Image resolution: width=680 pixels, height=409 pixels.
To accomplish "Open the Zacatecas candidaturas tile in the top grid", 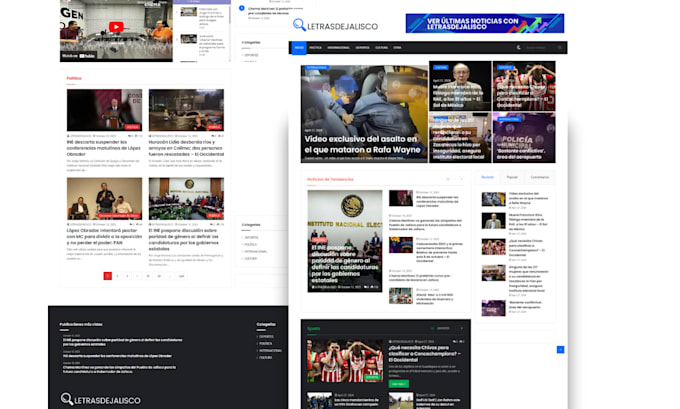I will click(x=460, y=137).
